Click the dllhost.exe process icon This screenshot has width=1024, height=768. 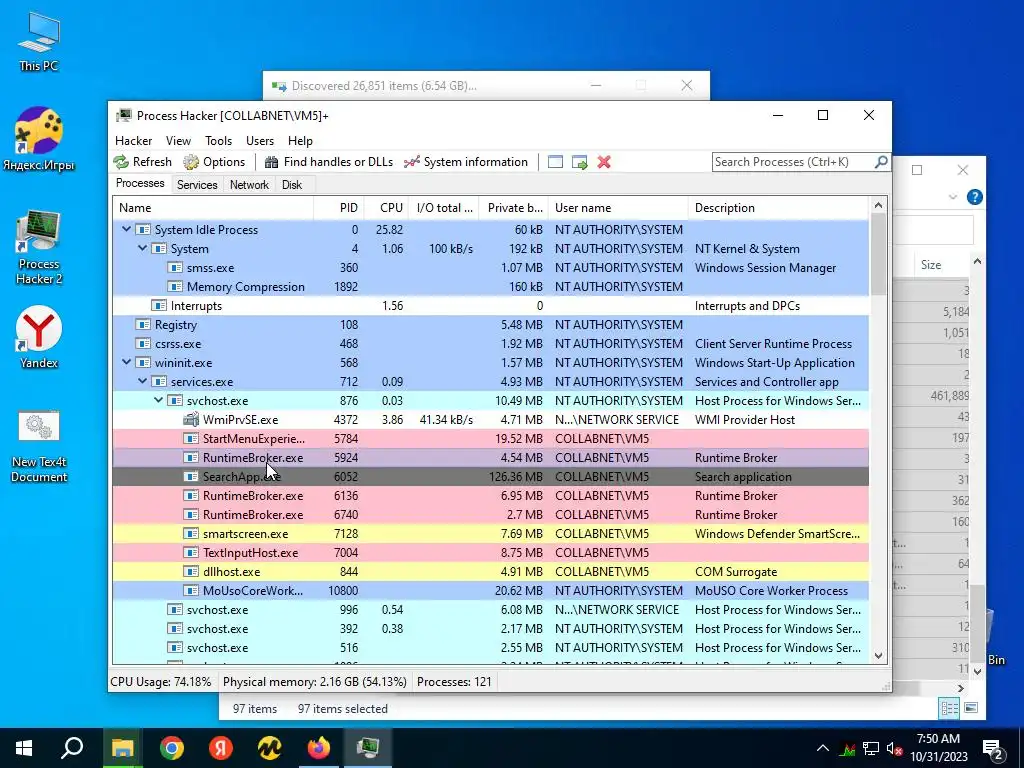point(191,571)
